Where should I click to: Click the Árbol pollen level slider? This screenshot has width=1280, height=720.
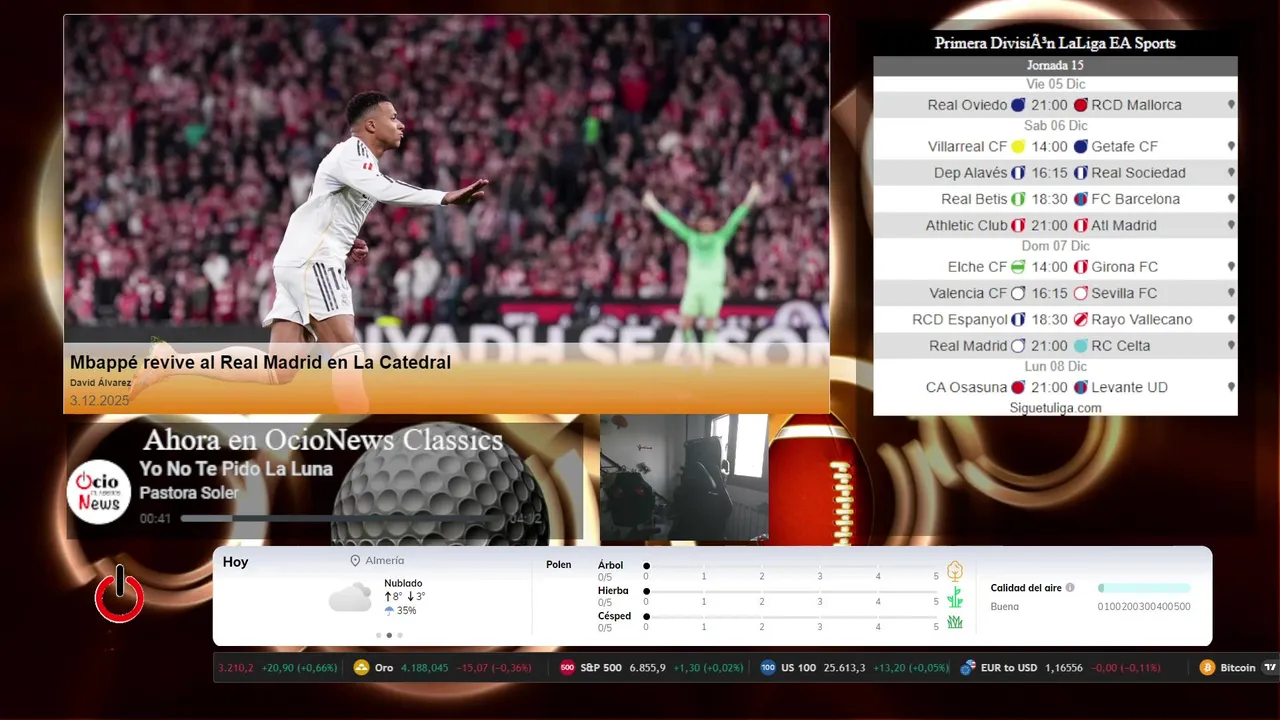791,566
